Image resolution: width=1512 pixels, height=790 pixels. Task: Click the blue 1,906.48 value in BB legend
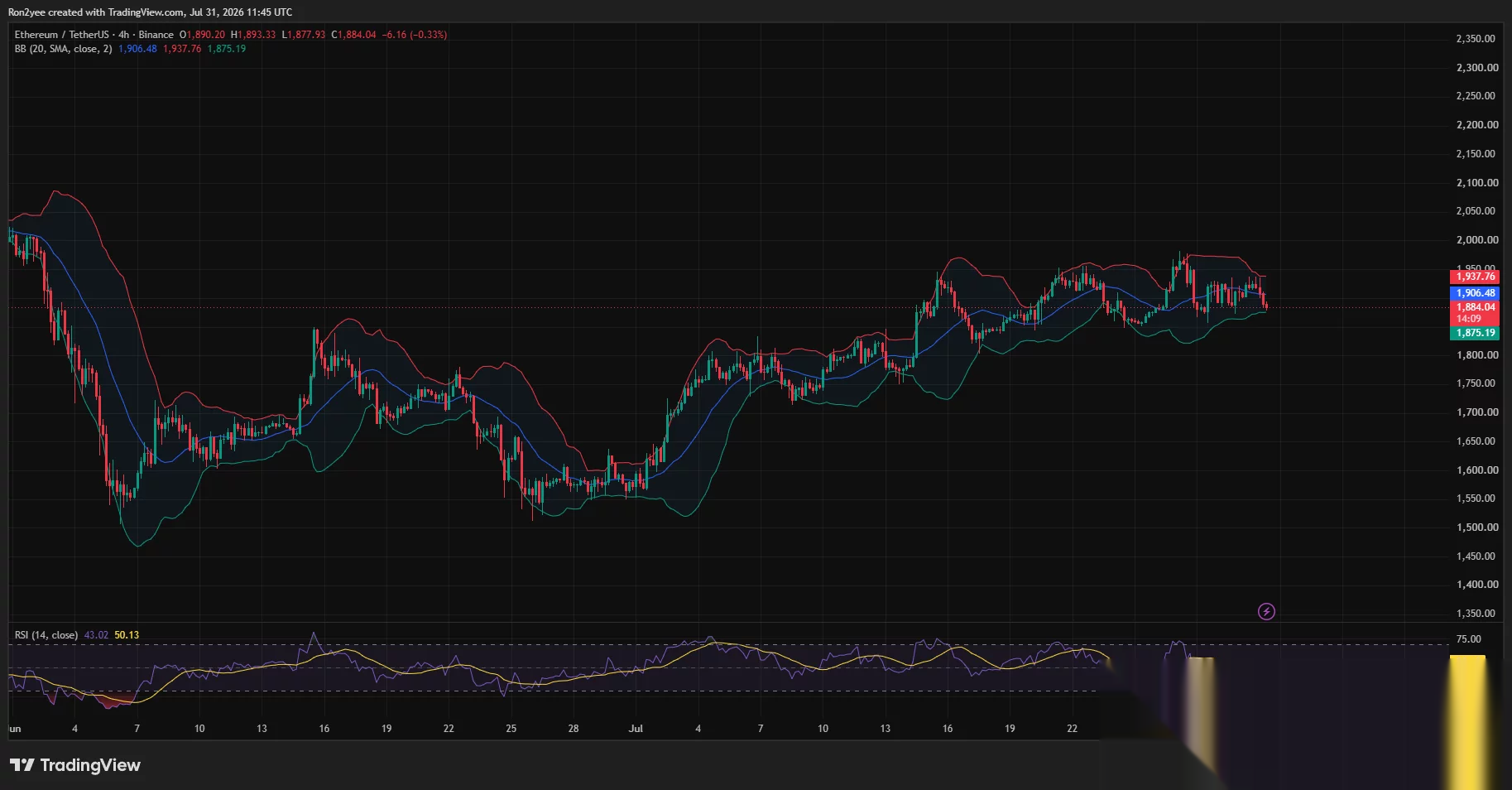(x=137, y=49)
